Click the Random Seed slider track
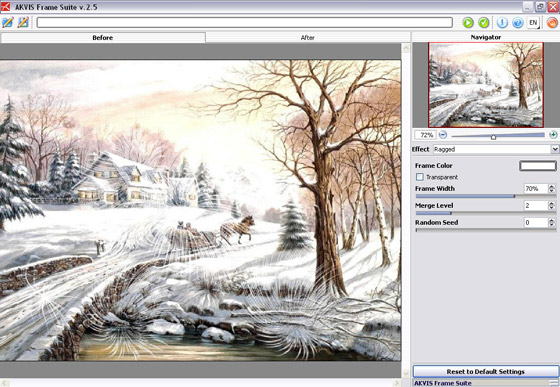This screenshot has width=560, height=387. [x=486, y=230]
